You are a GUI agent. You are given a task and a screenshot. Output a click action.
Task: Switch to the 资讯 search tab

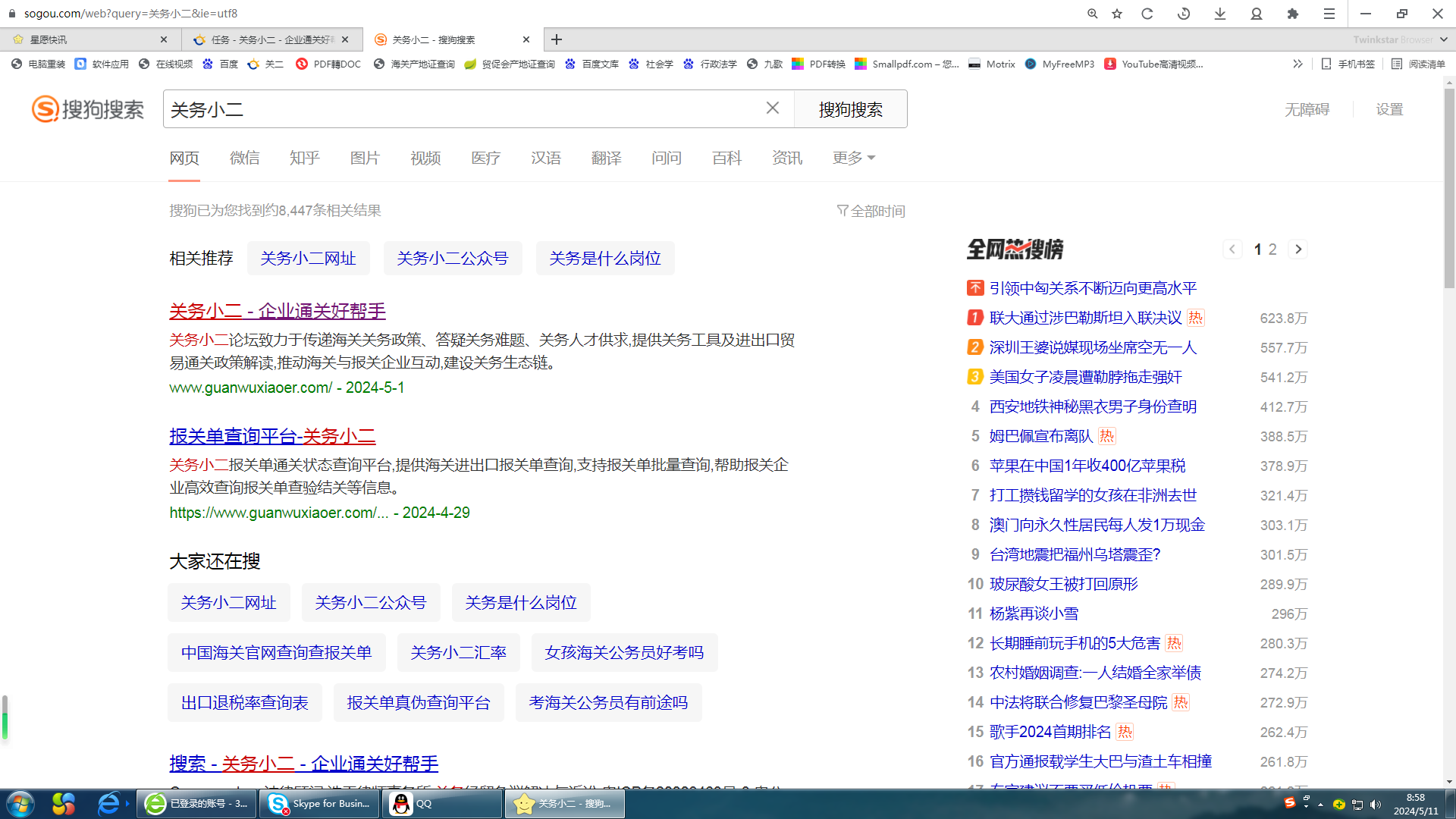(787, 158)
